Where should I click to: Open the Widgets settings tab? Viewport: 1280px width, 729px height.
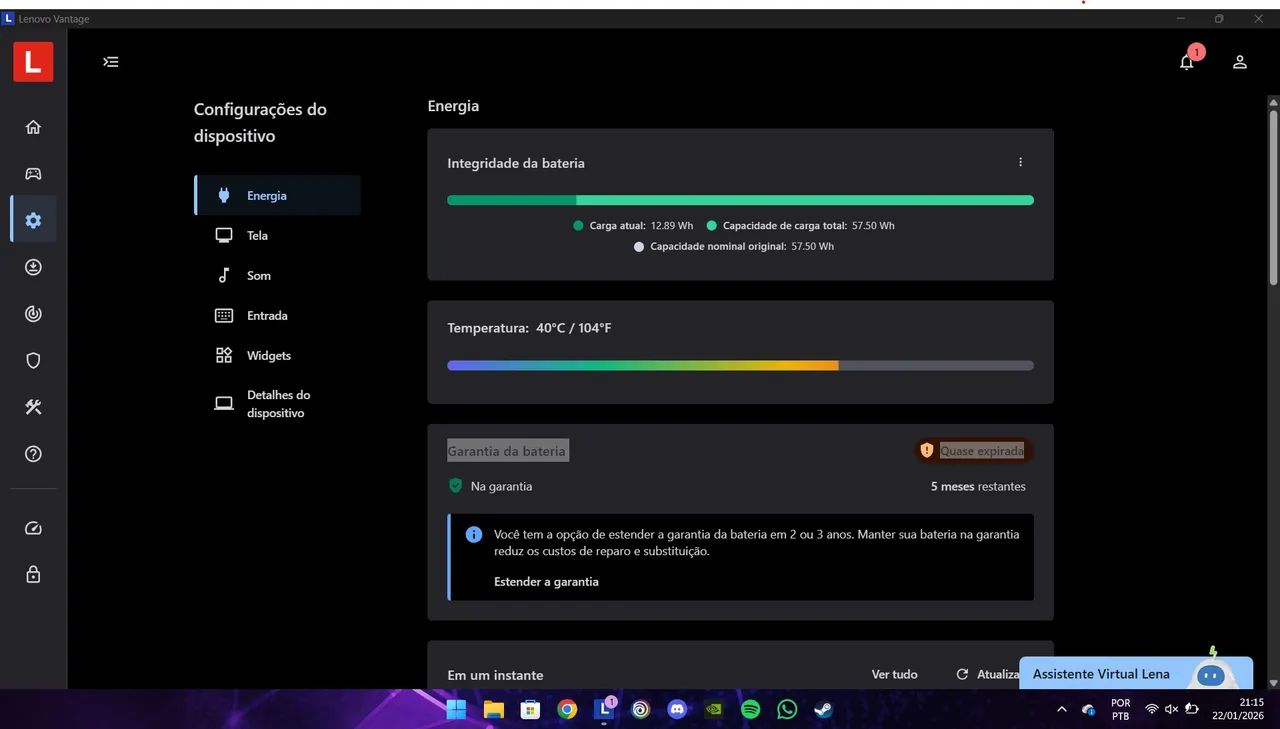(x=268, y=356)
